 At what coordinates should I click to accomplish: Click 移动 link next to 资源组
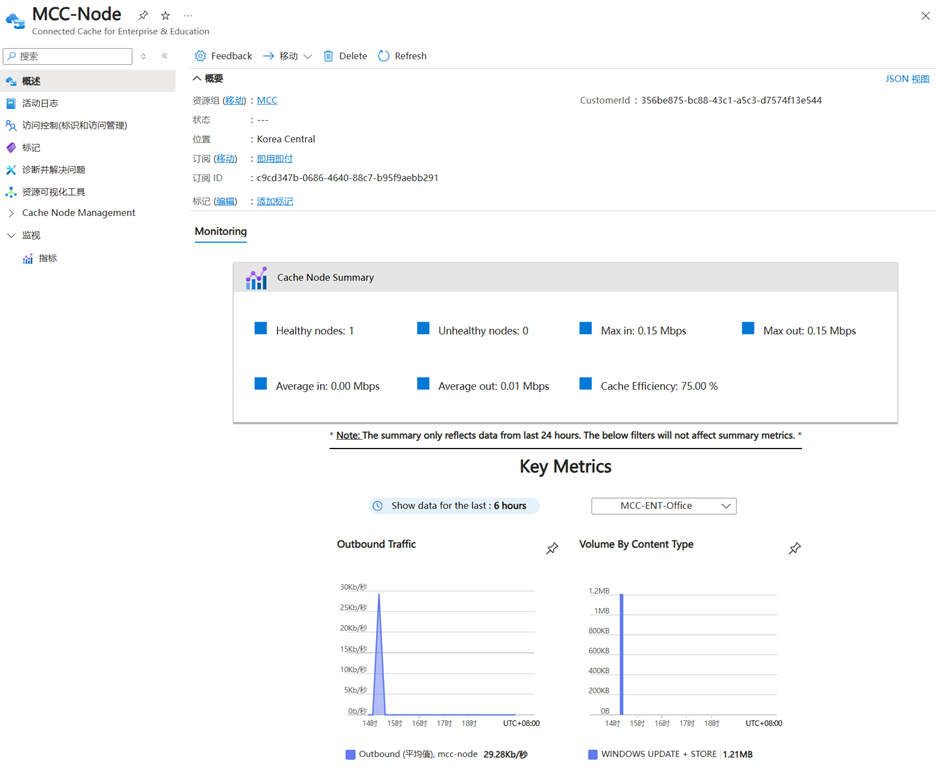235,100
